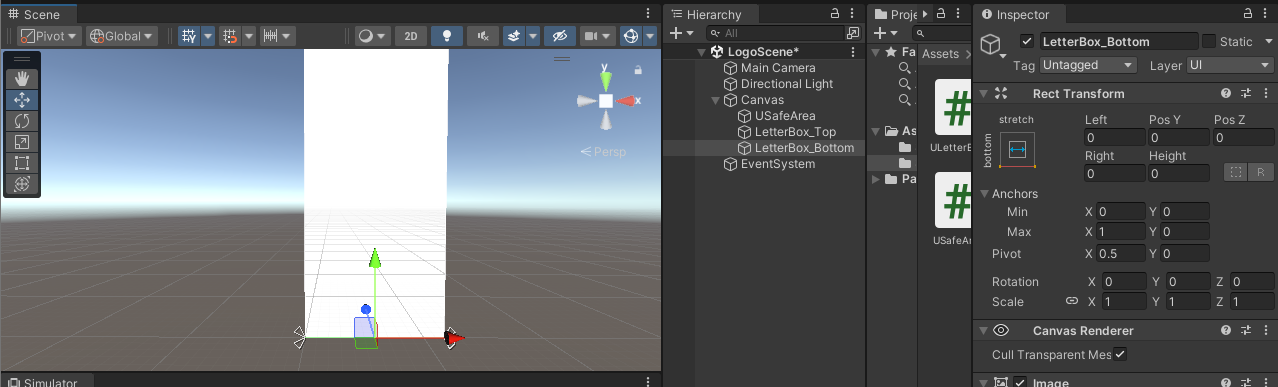Viewport: 1278px width, 387px height.
Task: Open the Global handle rotation dropdown
Action: point(122,35)
